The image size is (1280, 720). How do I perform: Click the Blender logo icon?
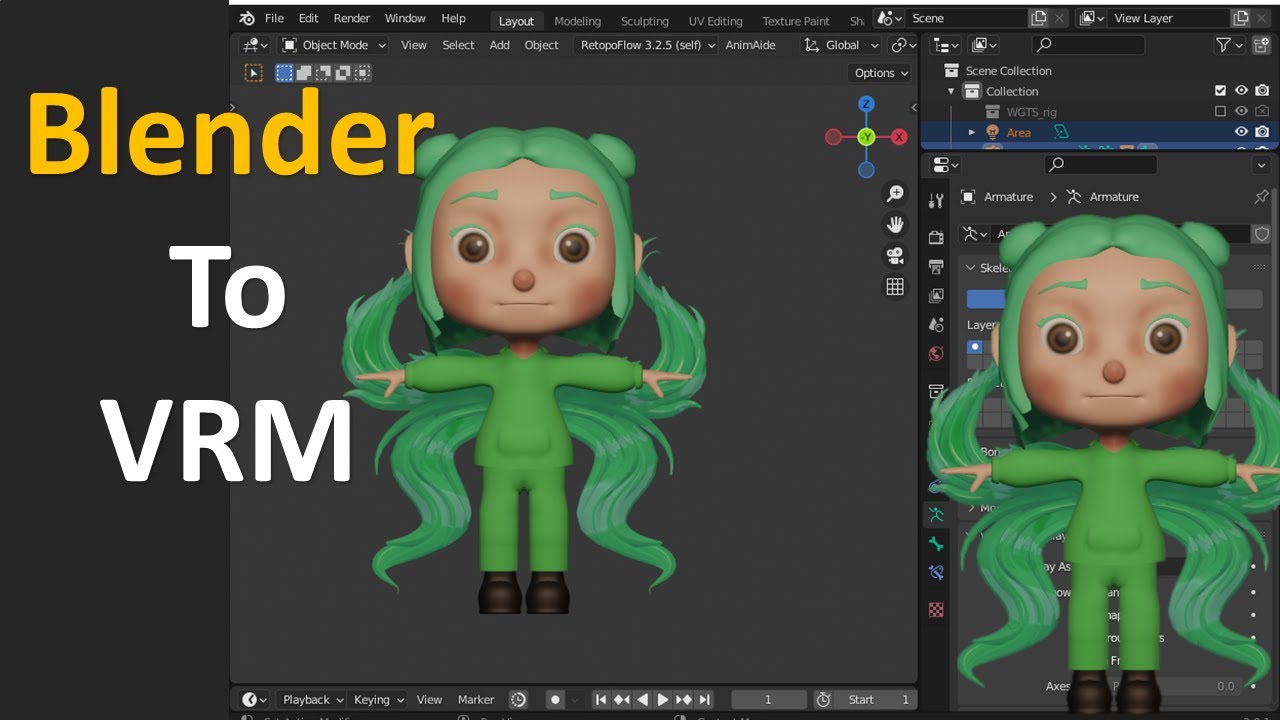[247, 18]
